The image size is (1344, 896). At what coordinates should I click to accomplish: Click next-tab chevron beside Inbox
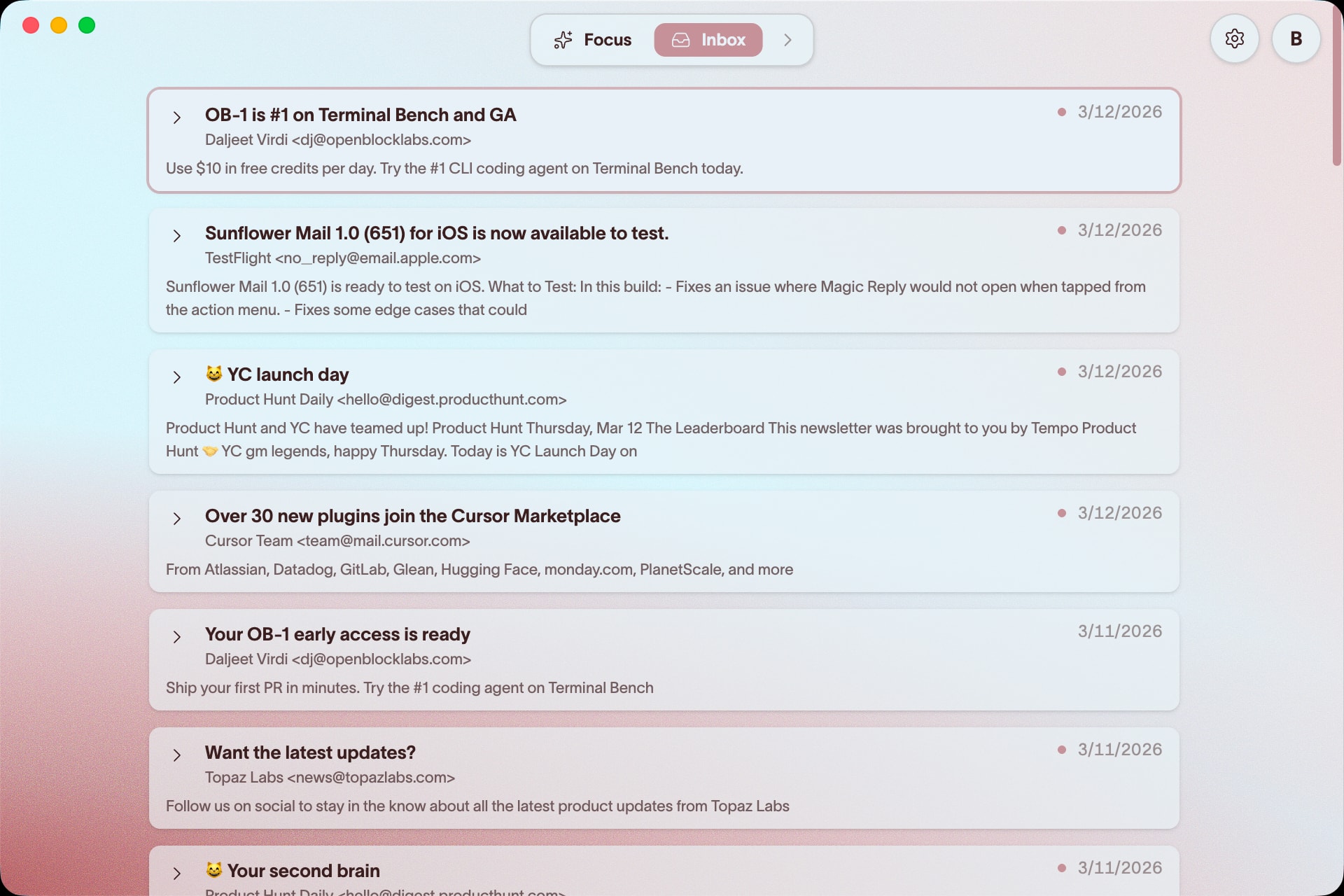tap(787, 40)
